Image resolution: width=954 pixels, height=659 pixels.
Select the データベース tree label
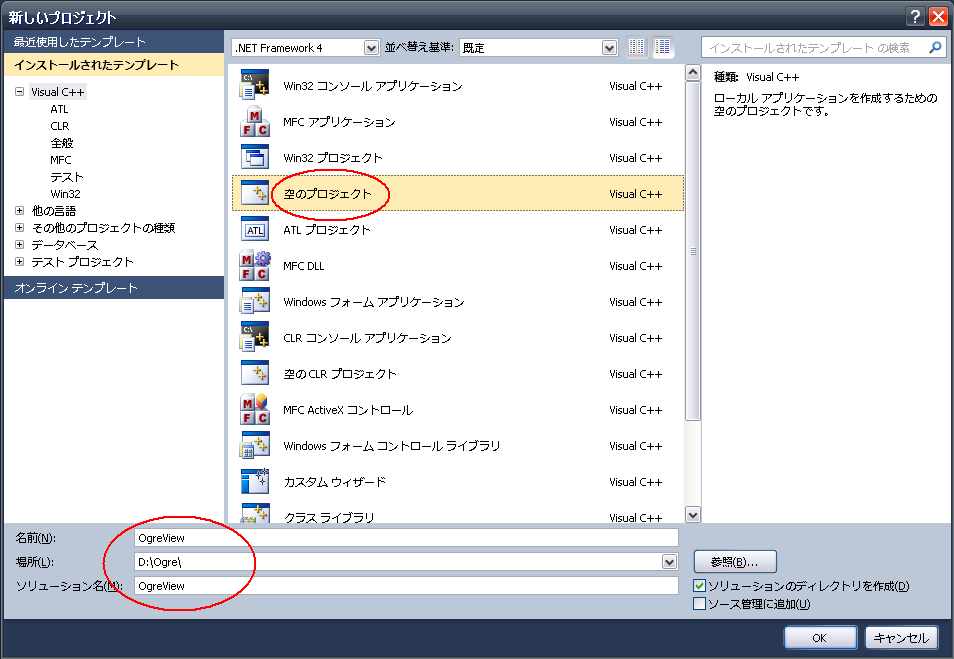tap(64, 245)
